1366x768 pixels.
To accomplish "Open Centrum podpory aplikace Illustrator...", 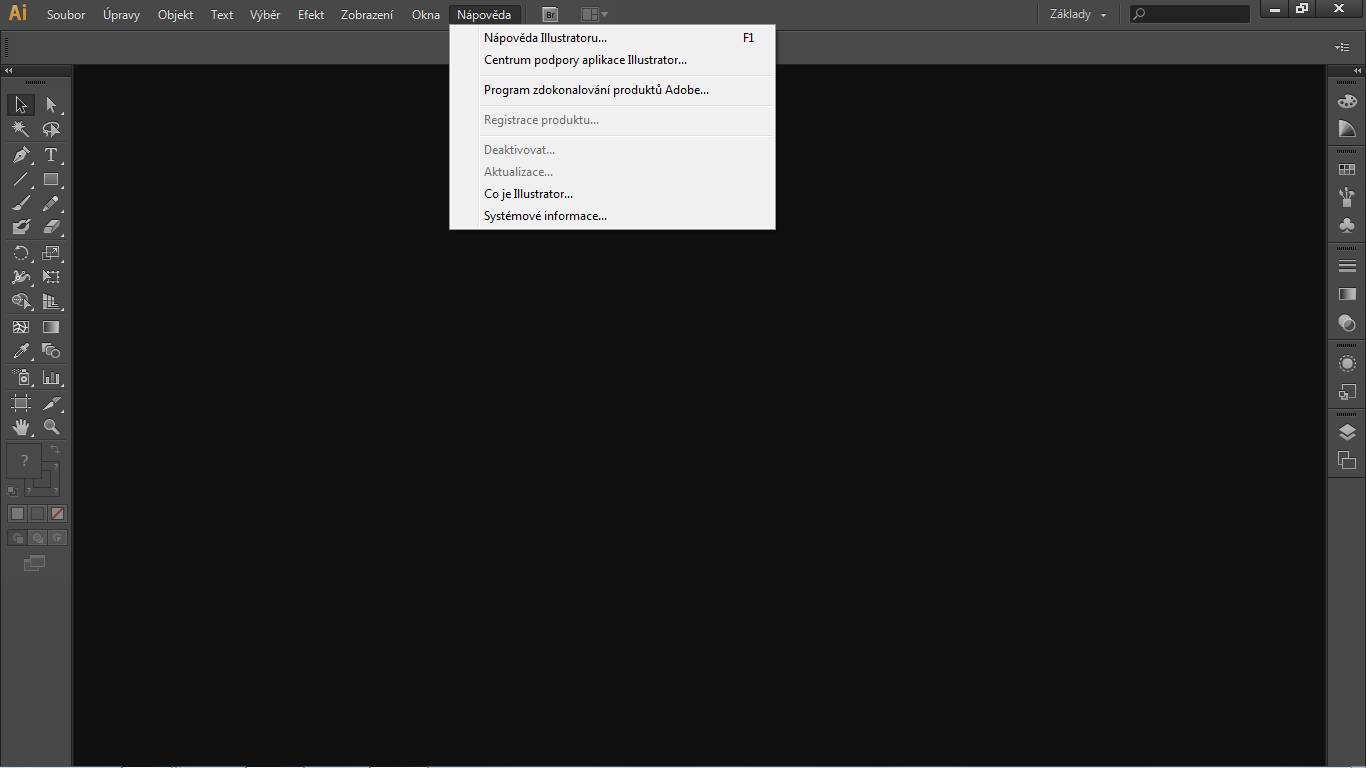I will click(x=612, y=60).
